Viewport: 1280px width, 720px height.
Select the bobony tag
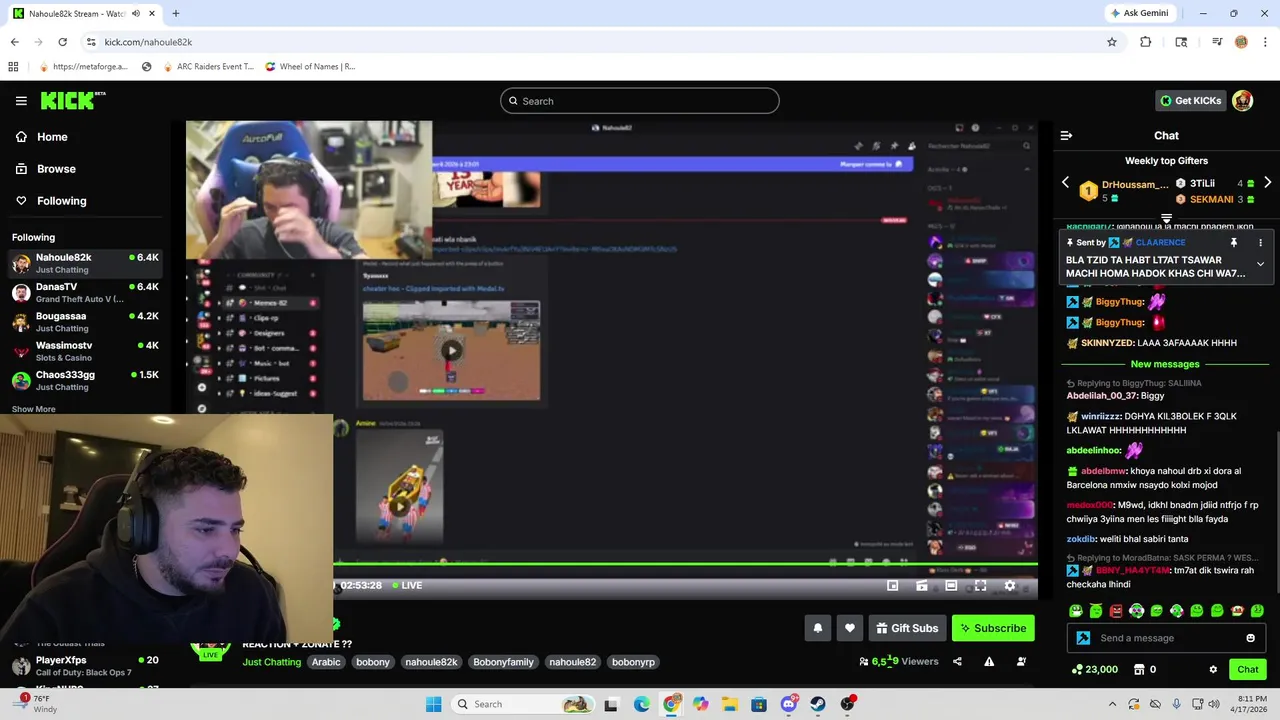pos(373,662)
